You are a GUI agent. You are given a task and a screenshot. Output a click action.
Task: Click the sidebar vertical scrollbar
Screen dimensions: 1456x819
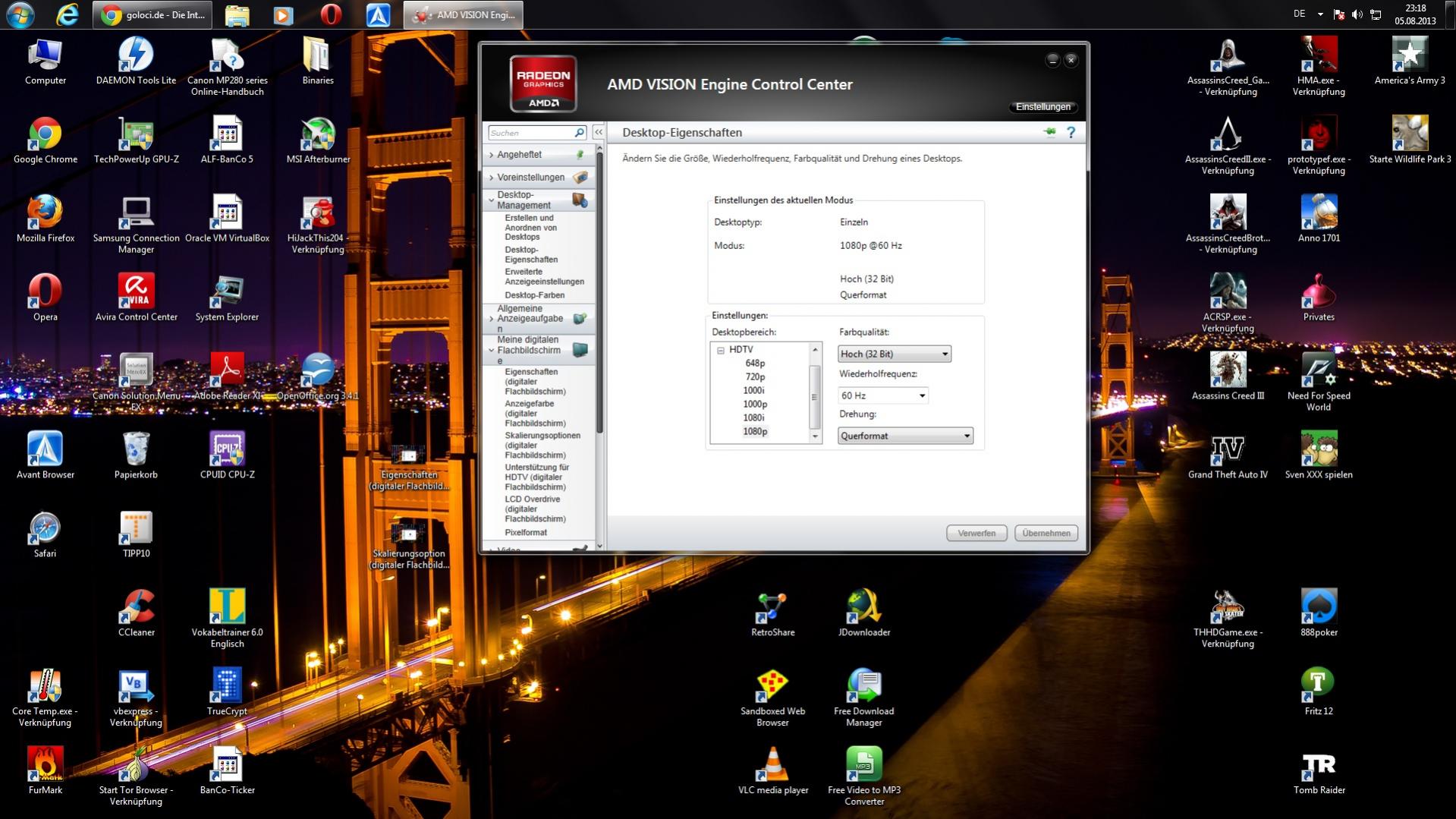click(599, 292)
